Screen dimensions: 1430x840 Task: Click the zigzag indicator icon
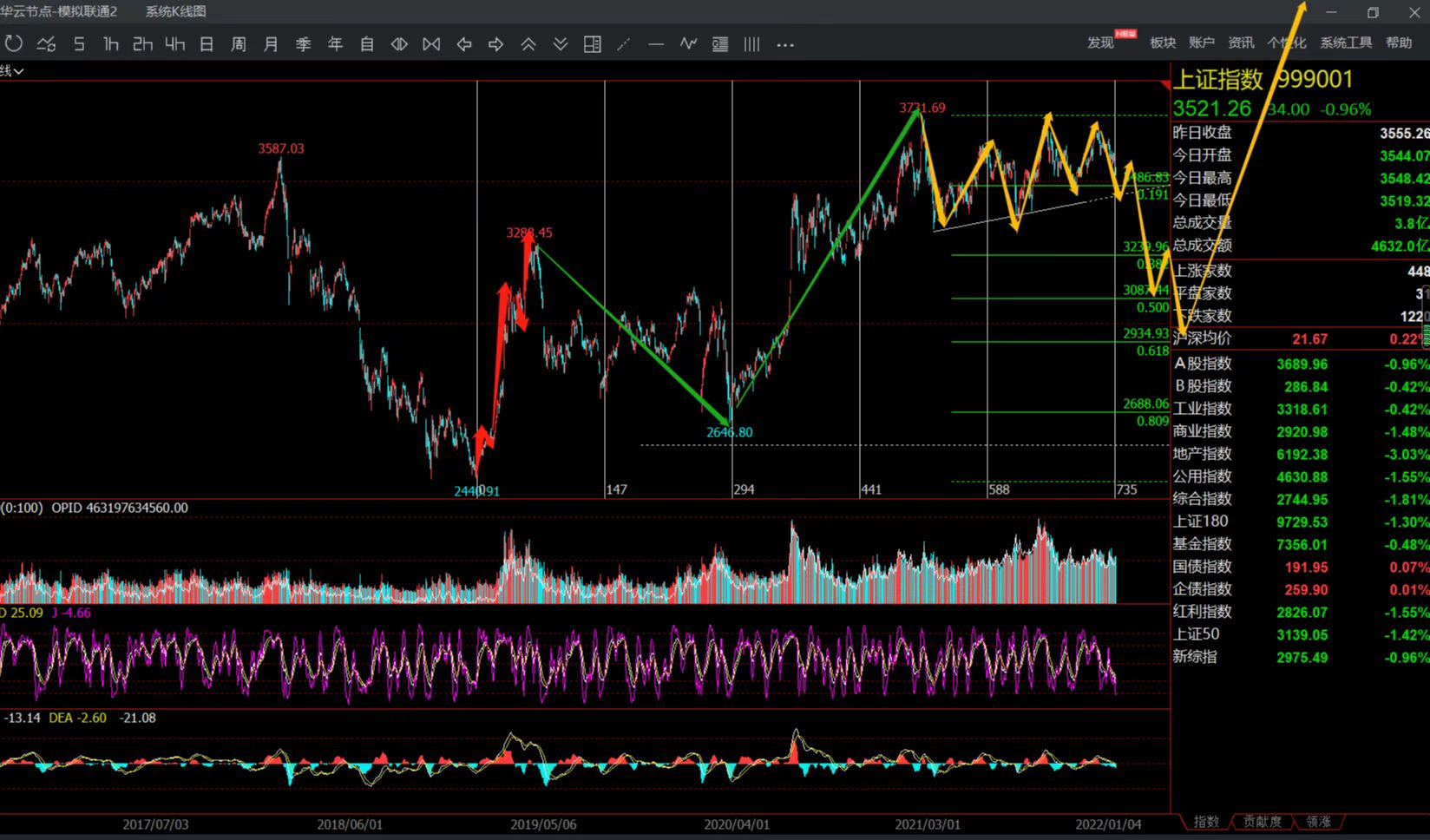(688, 43)
